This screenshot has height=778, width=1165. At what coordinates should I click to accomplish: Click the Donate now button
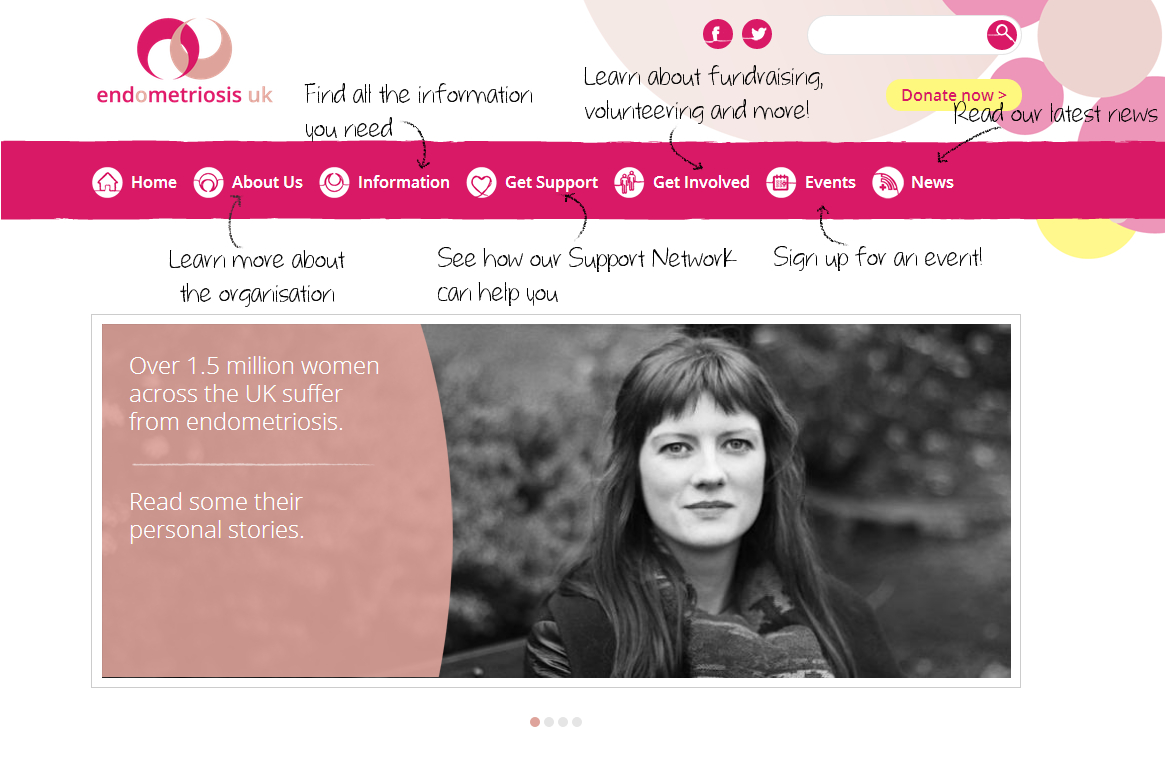(x=953, y=95)
